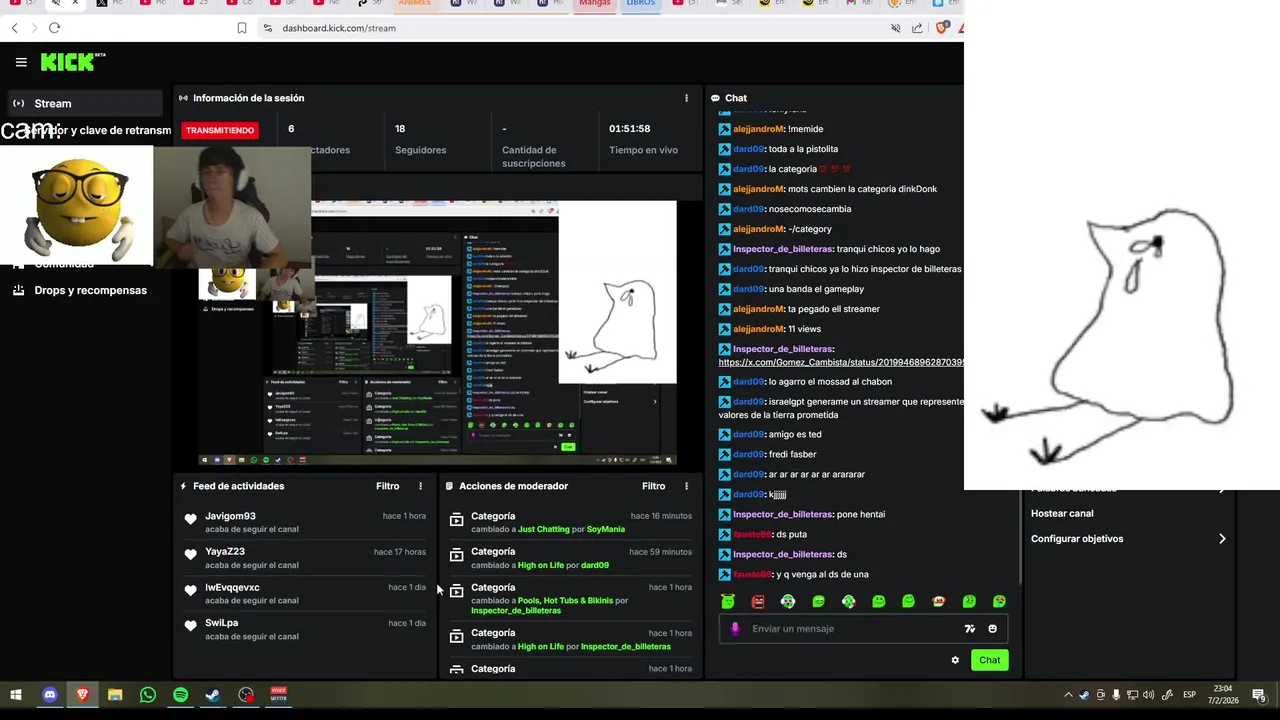Show hidden system tray icons
Viewport: 1280px width, 720px height.
(x=1068, y=695)
